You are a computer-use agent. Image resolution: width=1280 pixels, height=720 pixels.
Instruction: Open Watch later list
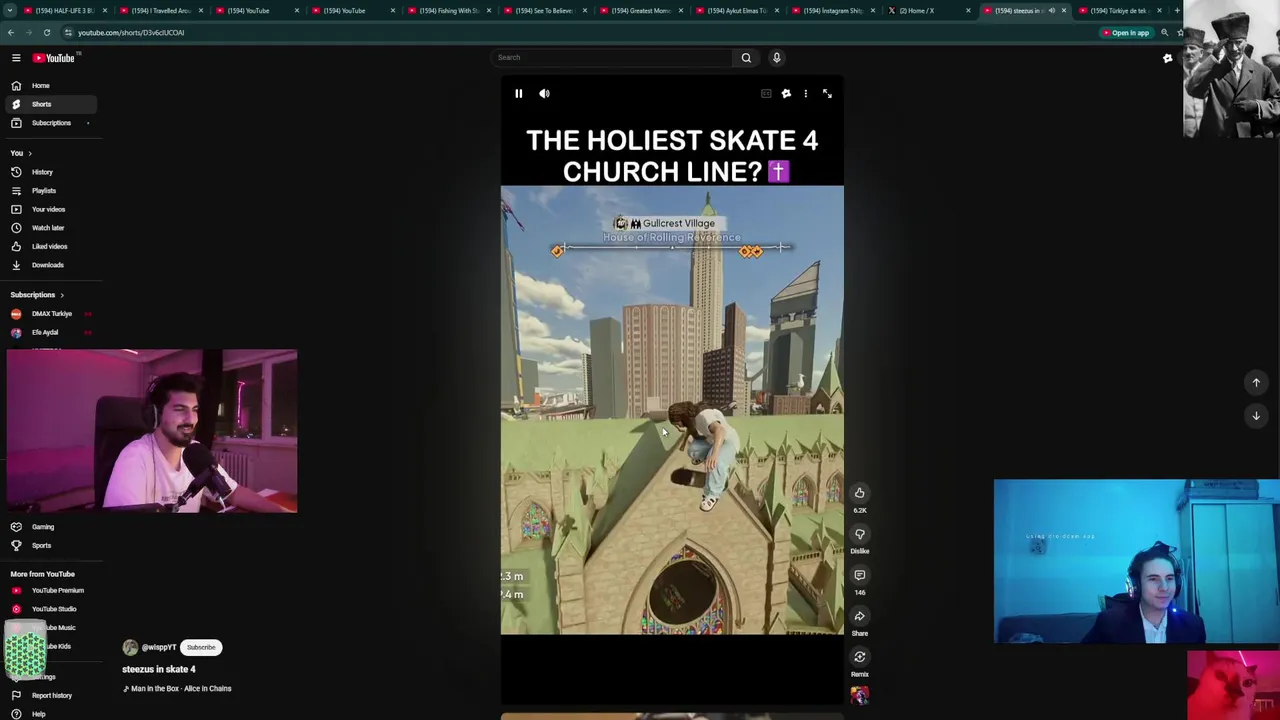click(x=50, y=228)
